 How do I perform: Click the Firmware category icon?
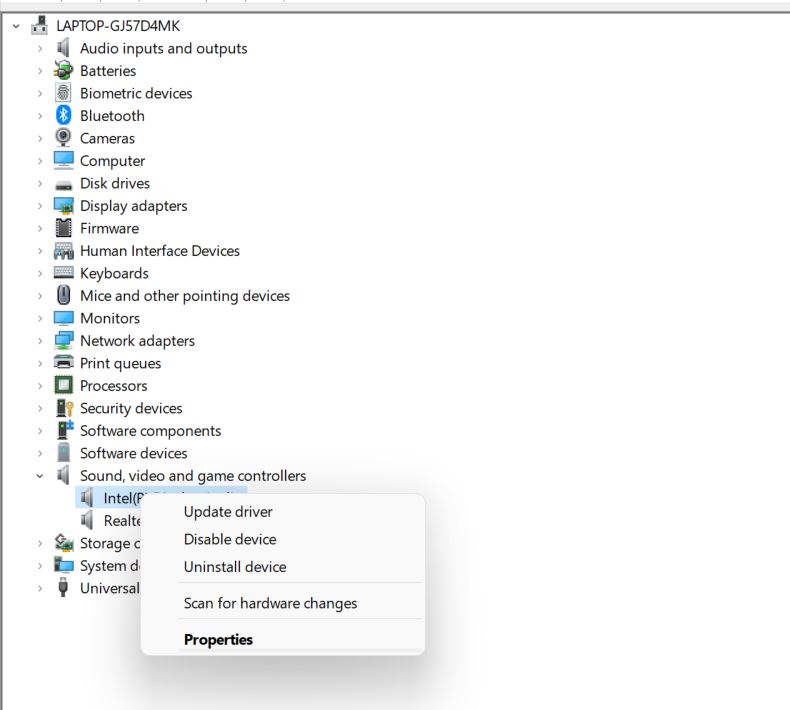coord(63,228)
